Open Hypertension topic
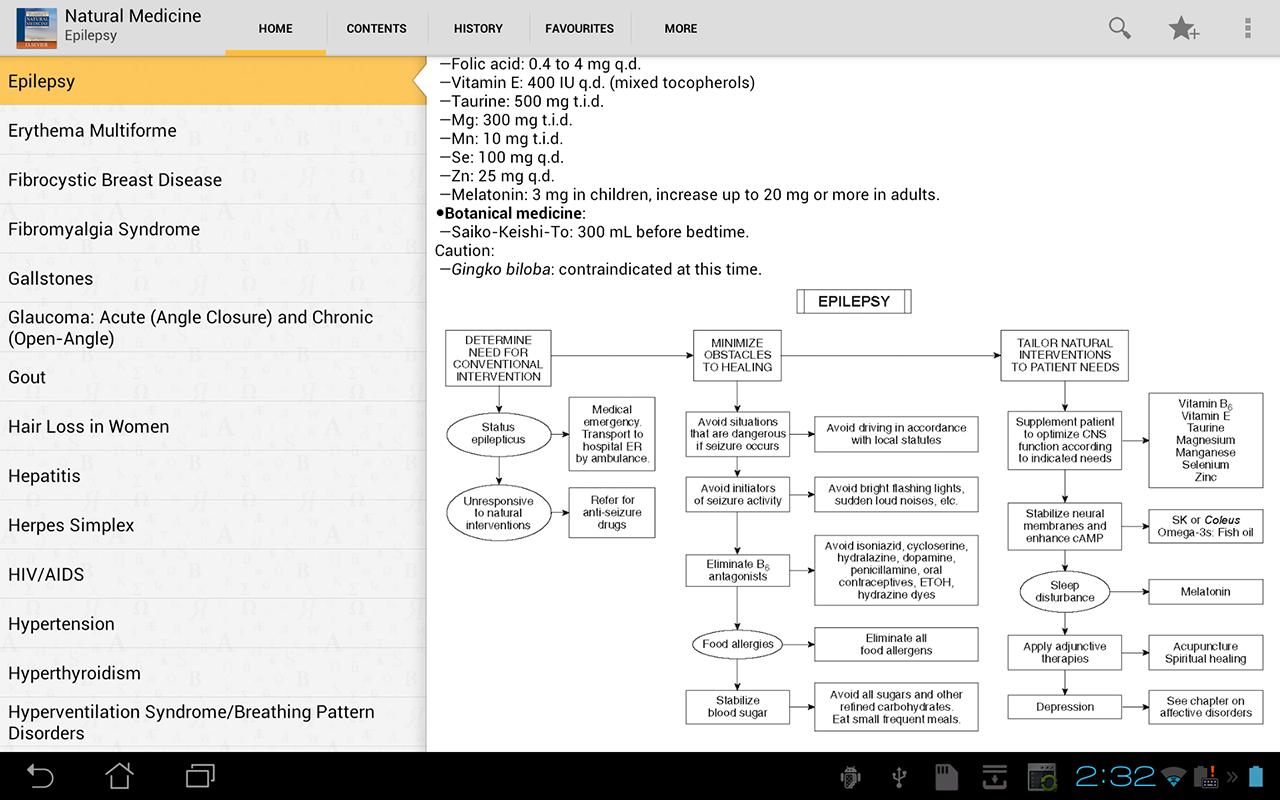This screenshot has height=800, width=1280. tap(213, 624)
